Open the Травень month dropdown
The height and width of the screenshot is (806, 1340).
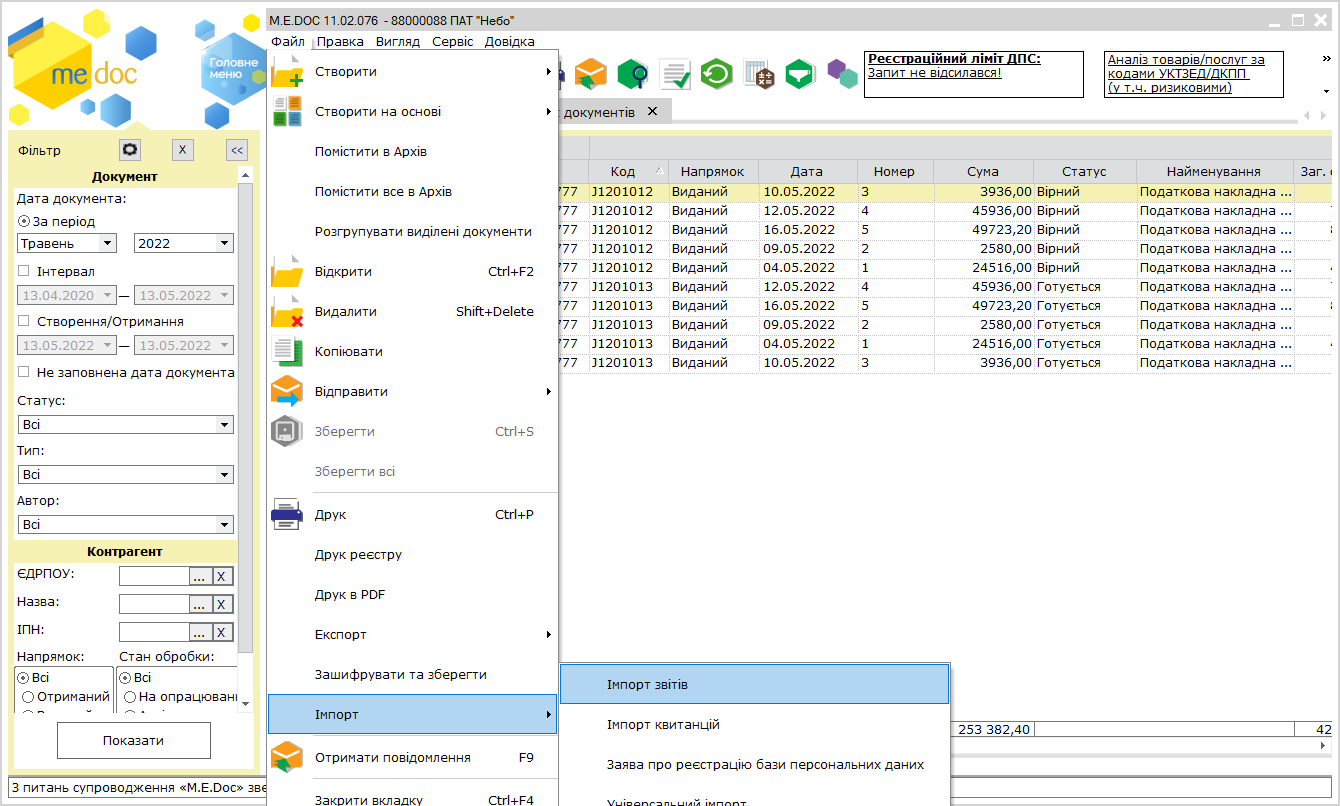click(68, 243)
